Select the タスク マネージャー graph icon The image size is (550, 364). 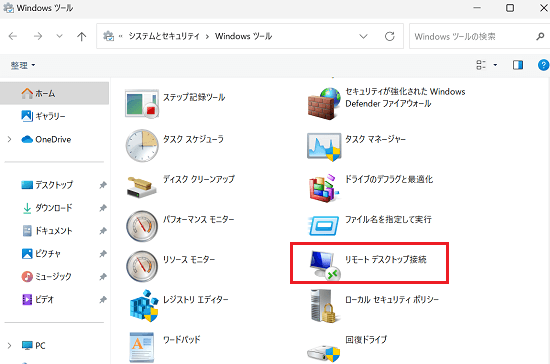point(324,146)
